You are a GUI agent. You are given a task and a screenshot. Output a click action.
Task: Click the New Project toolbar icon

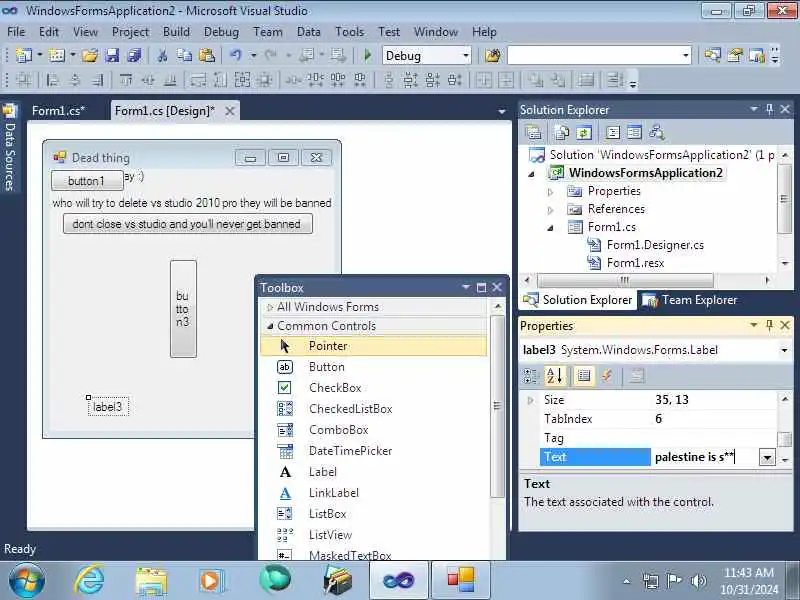(x=24, y=55)
